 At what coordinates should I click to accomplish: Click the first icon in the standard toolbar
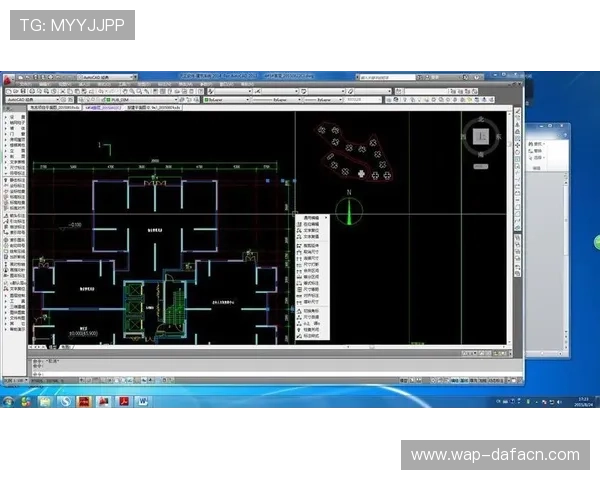[8, 90]
